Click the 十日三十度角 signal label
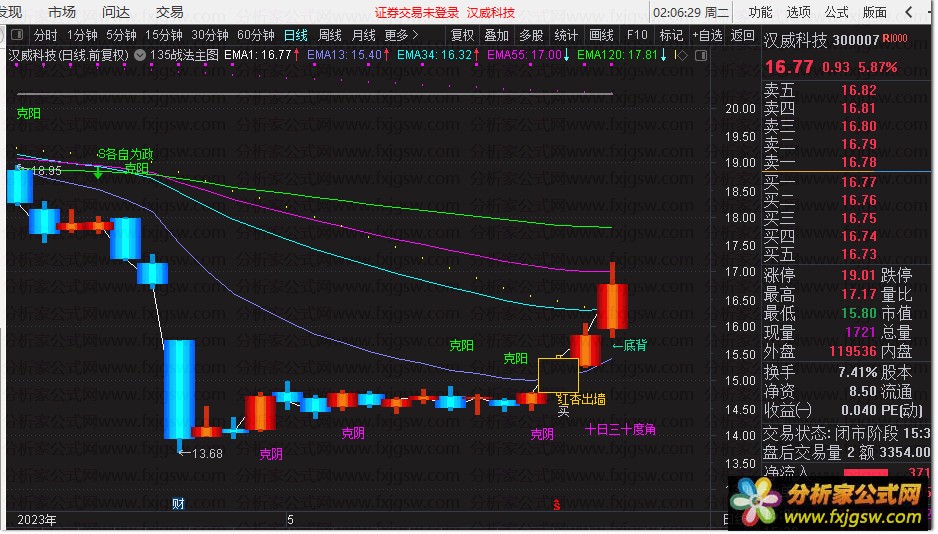The height and width of the screenshot is (534, 938). click(620, 429)
